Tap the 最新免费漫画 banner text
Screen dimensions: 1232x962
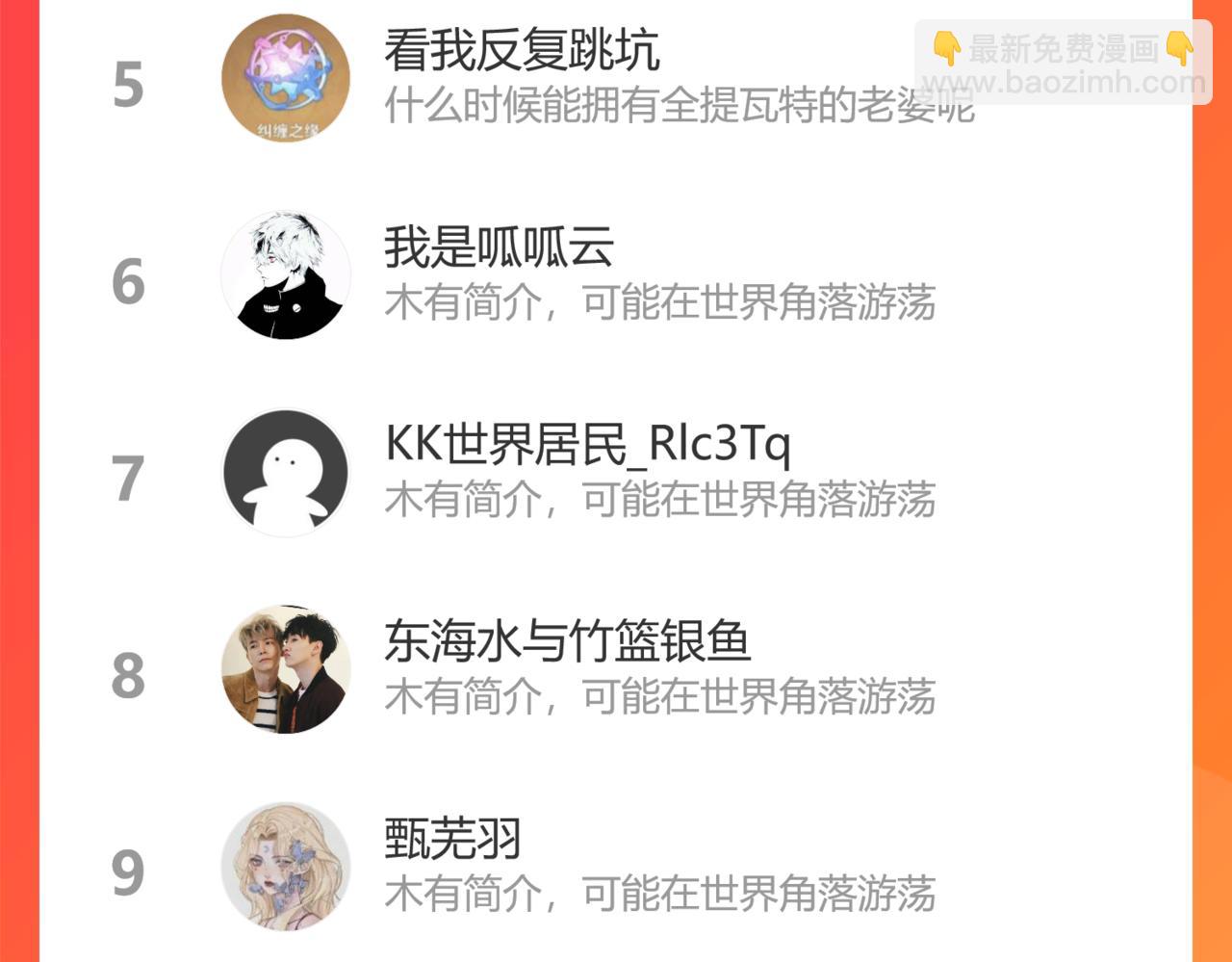tap(1063, 48)
